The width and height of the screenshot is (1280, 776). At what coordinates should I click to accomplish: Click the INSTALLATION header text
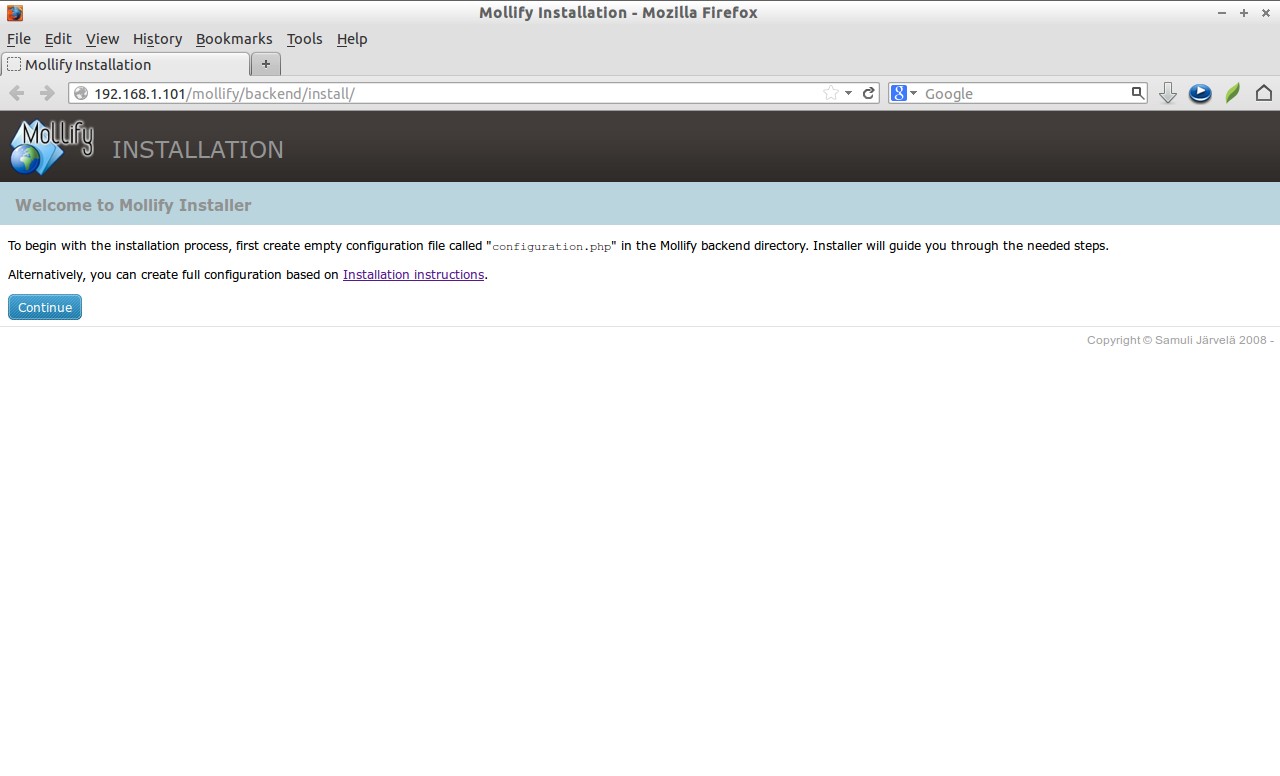pyautogui.click(x=198, y=150)
